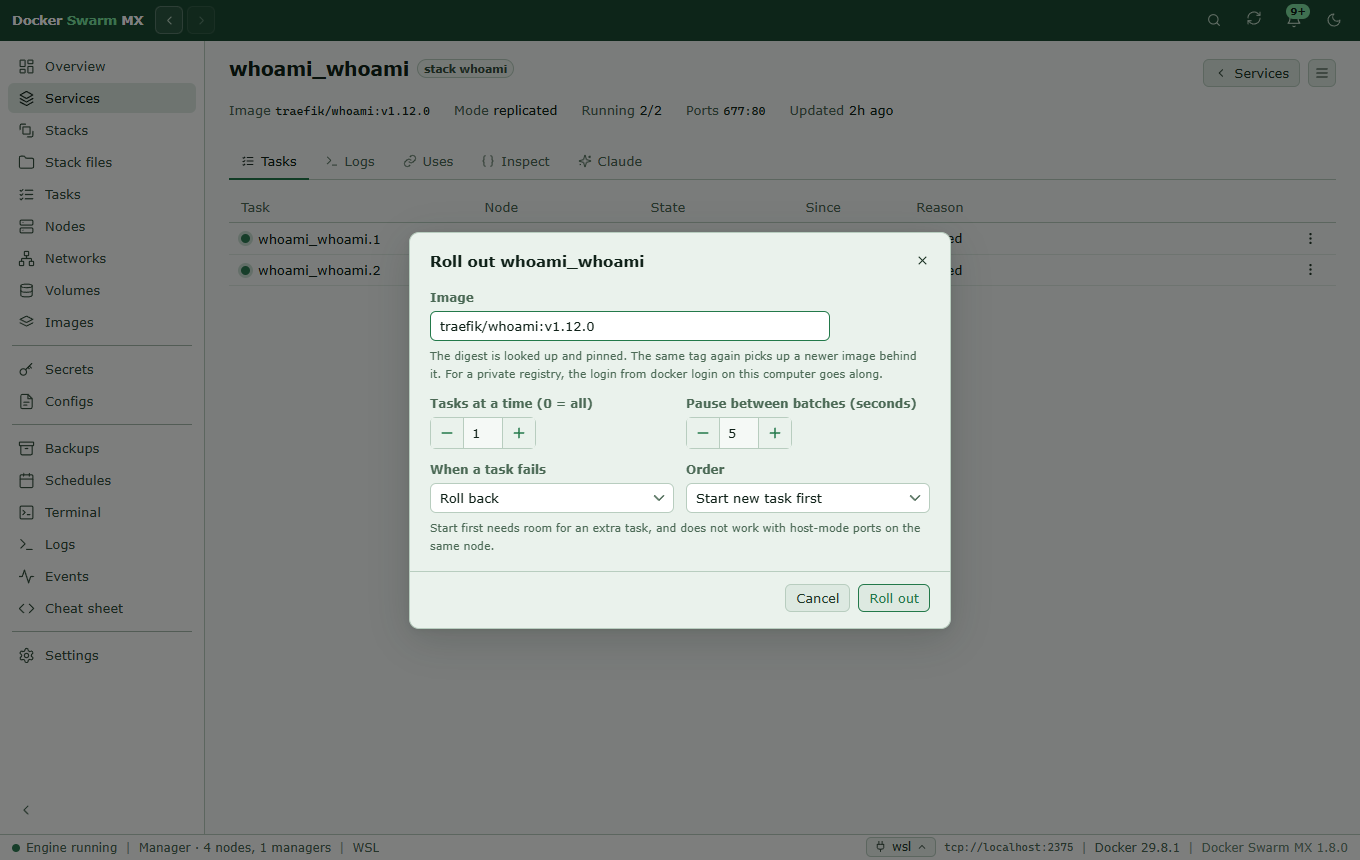Toggle dark mode moon icon

1334,20
